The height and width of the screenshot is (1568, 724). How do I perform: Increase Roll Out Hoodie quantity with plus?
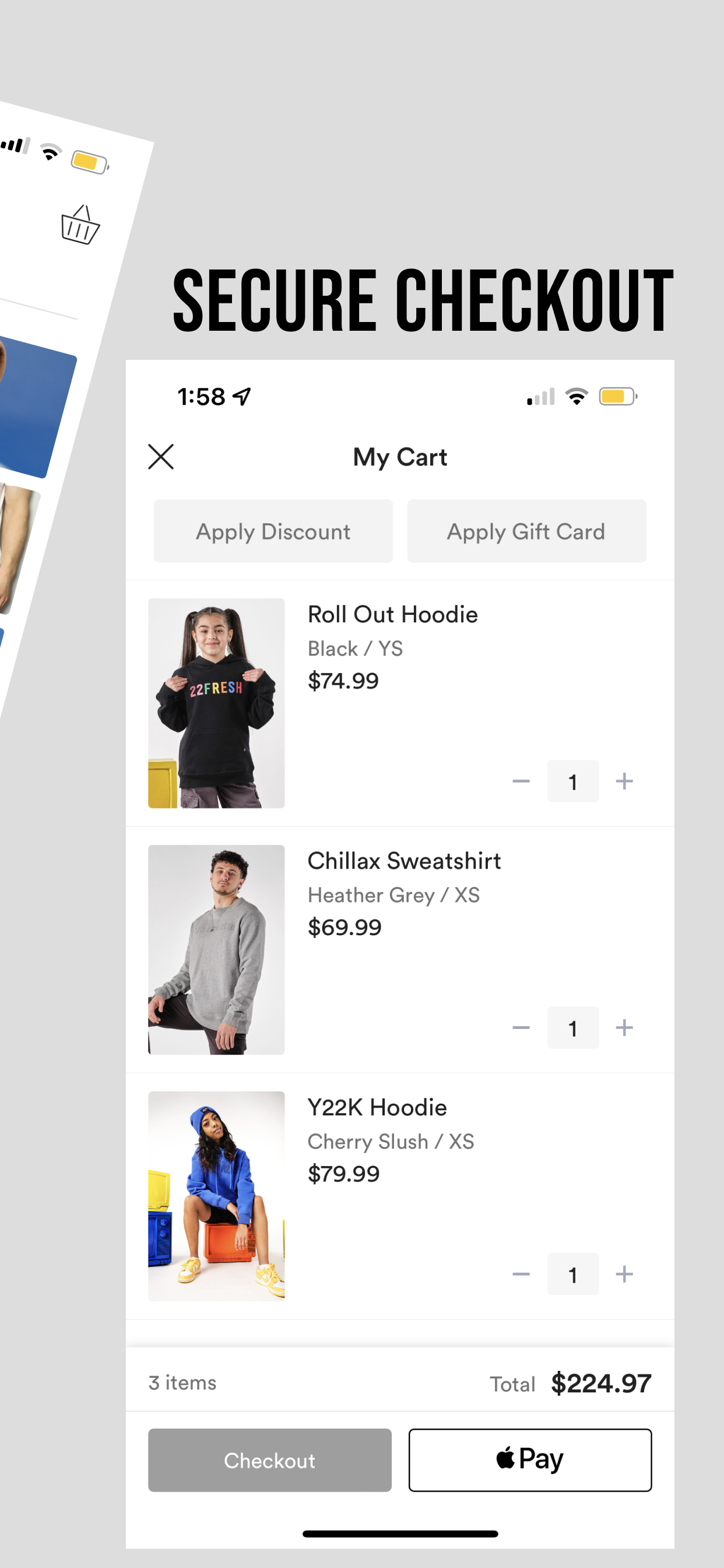tap(624, 781)
